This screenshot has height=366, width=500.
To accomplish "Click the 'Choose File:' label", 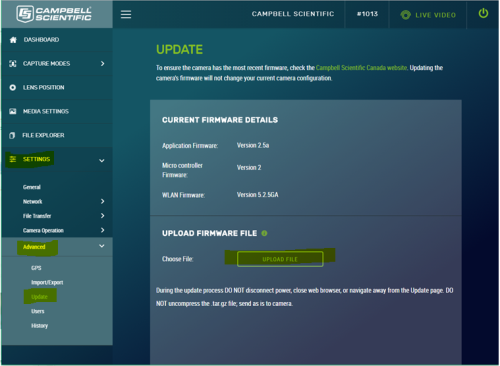I will (178, 259).
